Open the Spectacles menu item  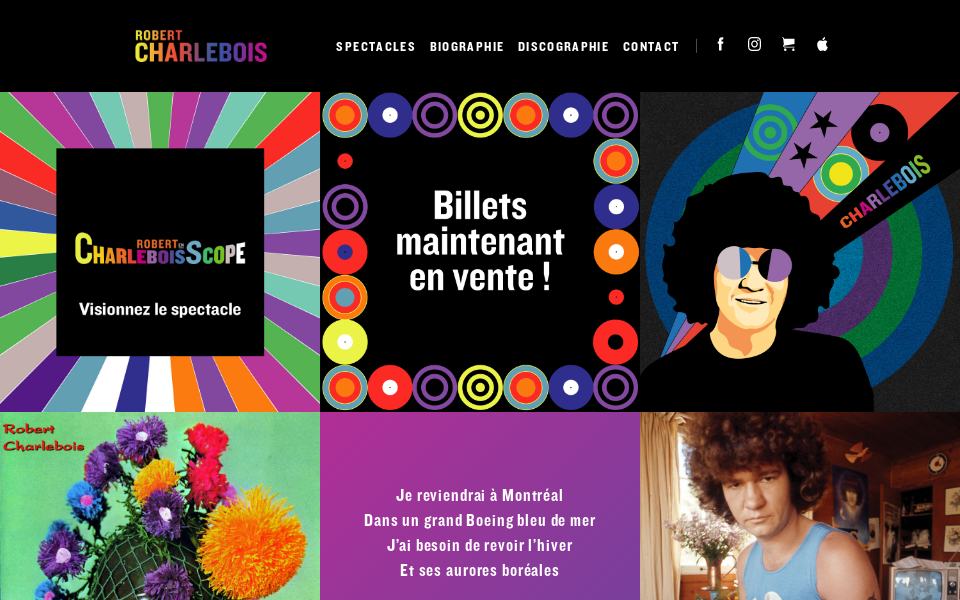375,47
